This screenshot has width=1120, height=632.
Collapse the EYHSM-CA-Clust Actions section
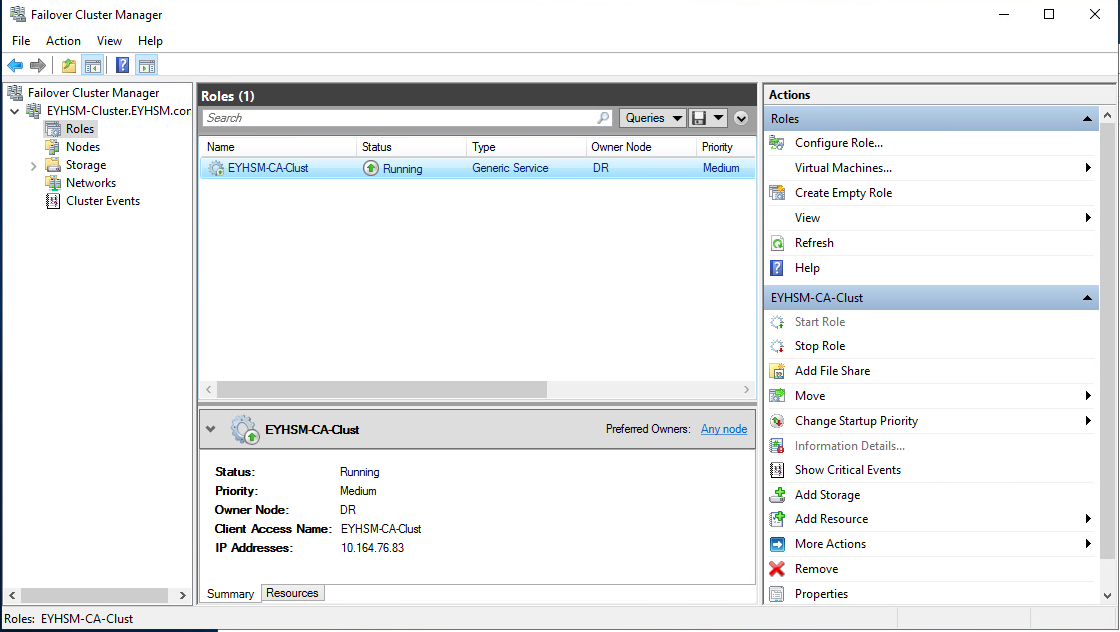(x=1087, y=298)
